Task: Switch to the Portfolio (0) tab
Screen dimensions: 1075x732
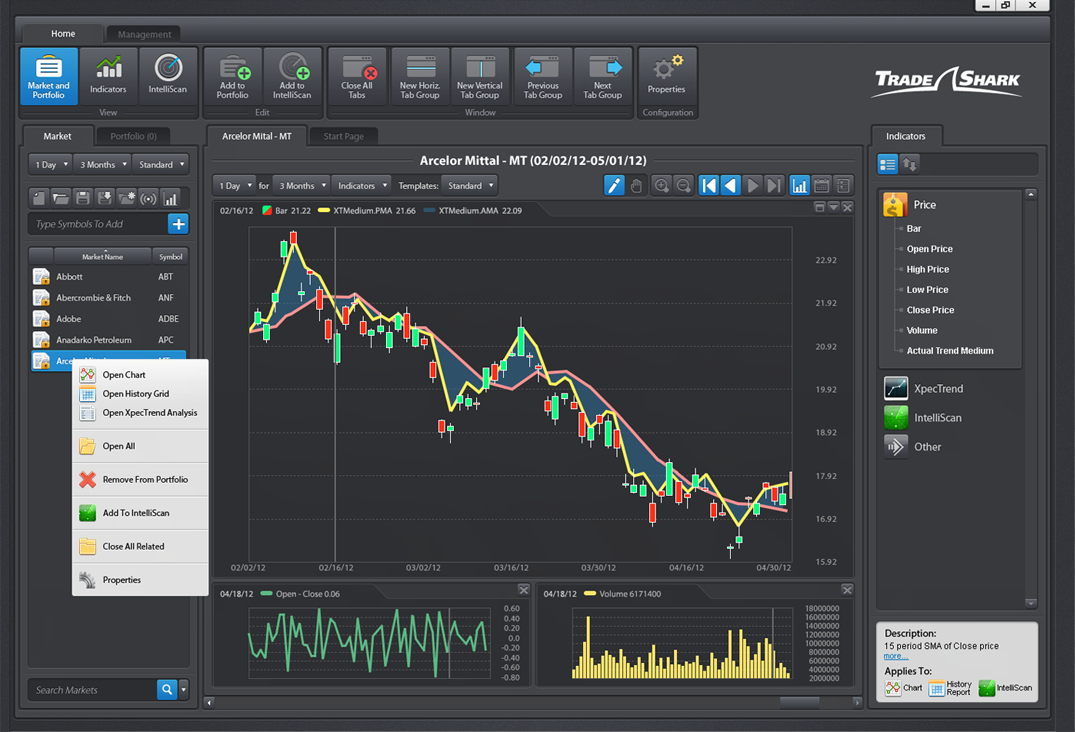Action: pyautogui.click(x=134, y=136)
